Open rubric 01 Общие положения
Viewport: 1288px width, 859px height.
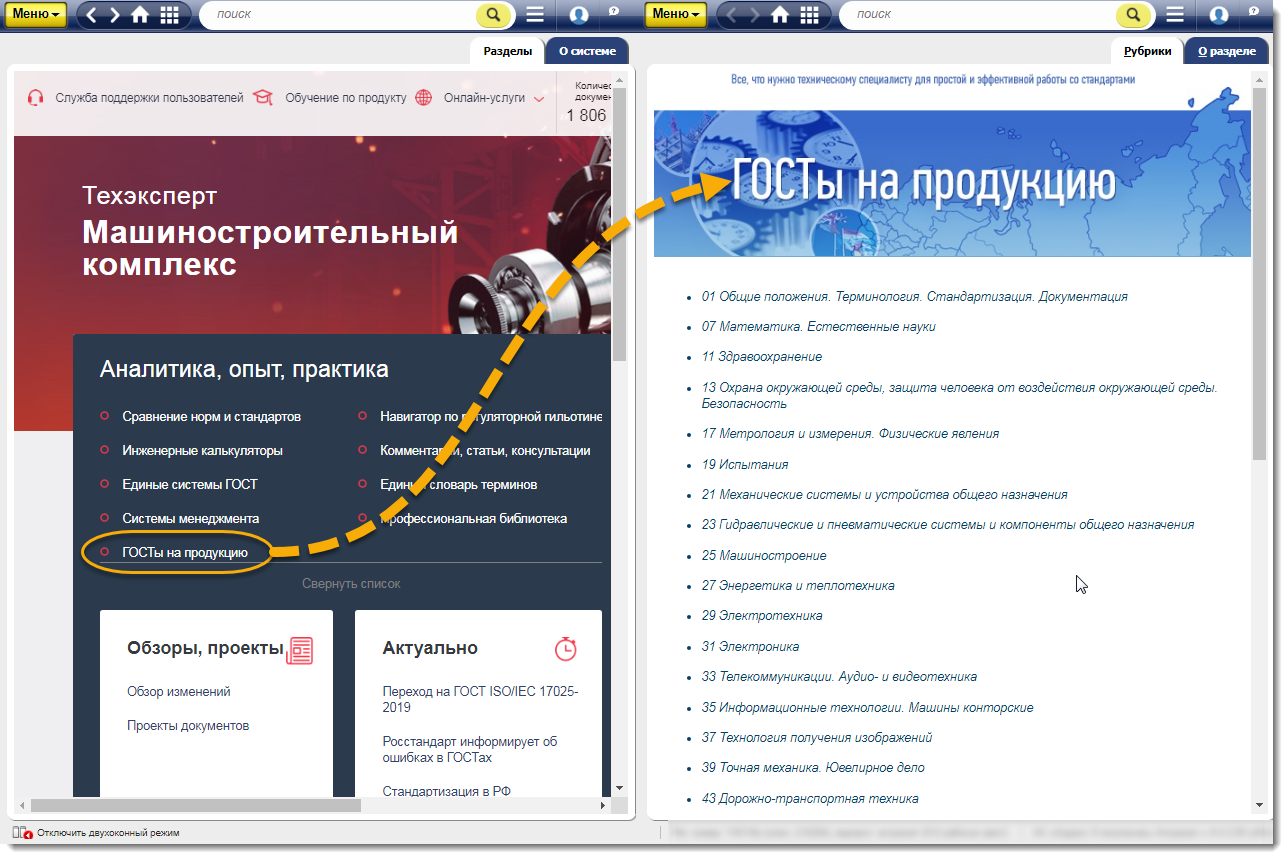915,296
